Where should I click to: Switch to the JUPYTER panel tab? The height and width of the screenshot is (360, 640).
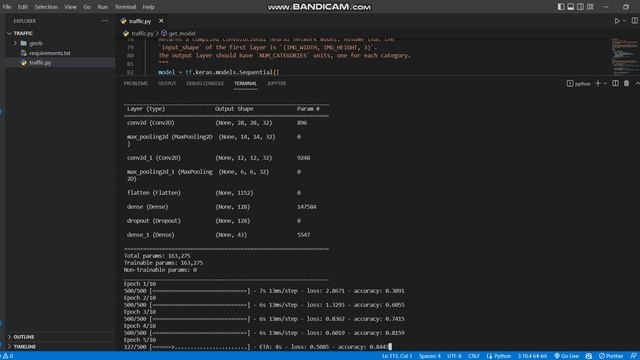(x=276, y=83)
